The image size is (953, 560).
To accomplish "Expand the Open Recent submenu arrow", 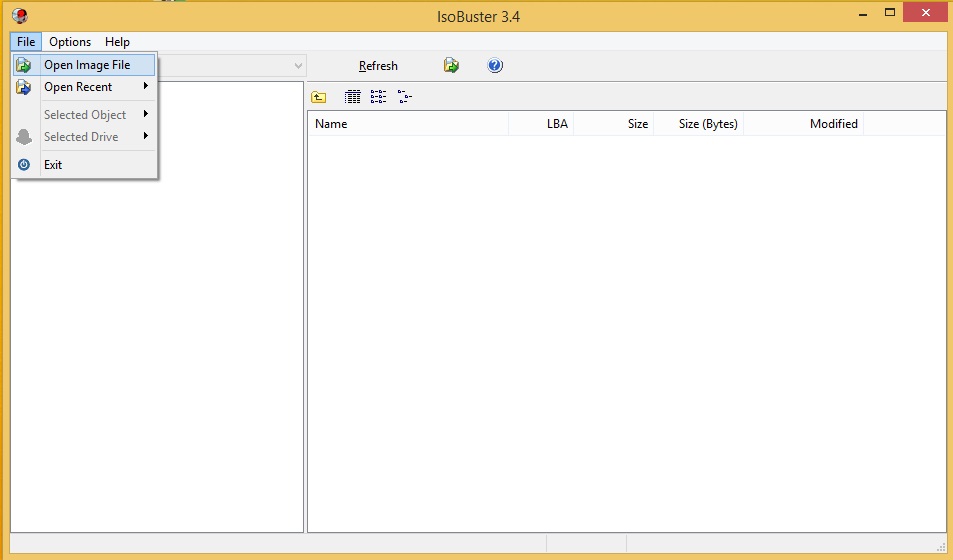I will click(146, 86).
